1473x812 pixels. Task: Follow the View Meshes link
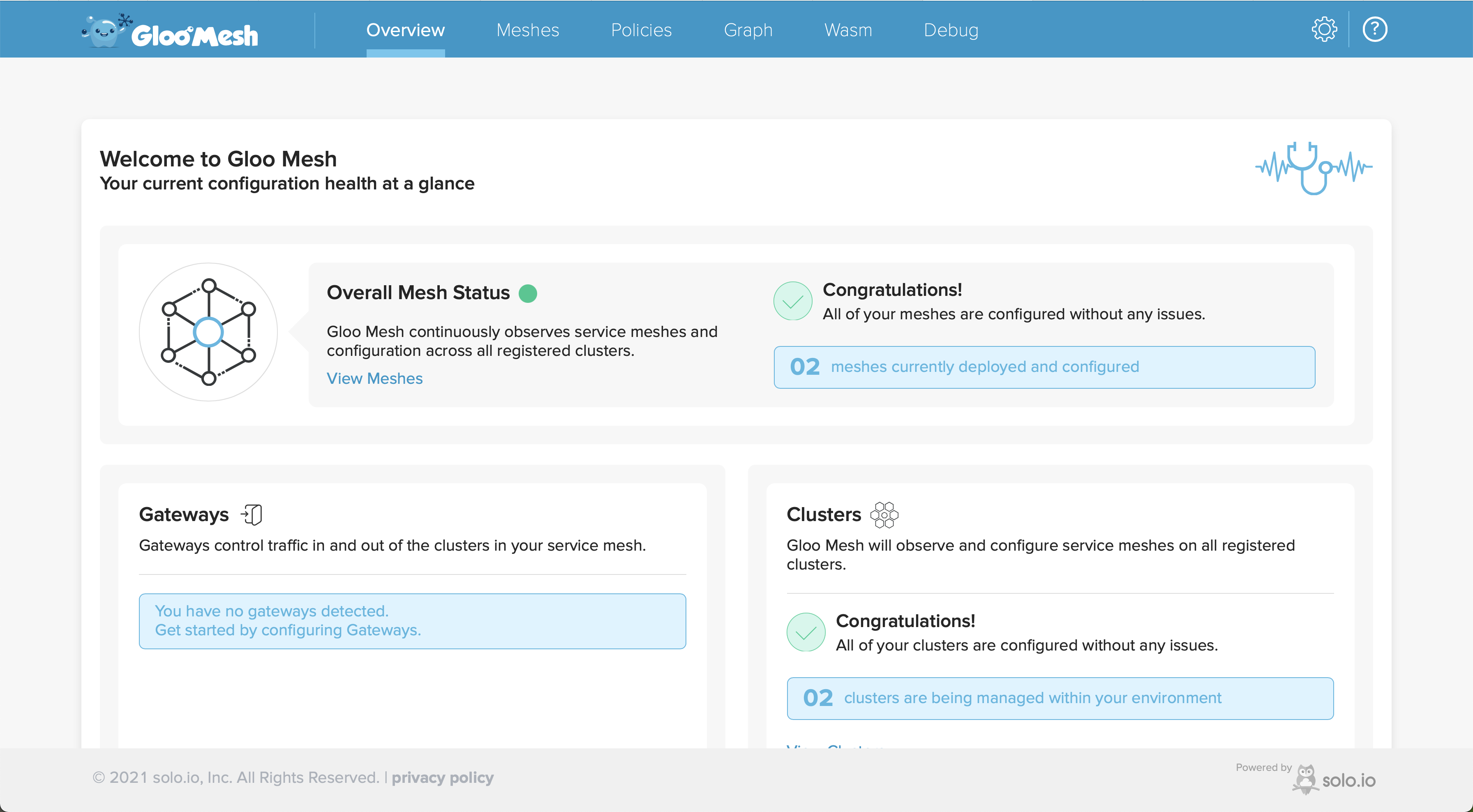coord(374,378)
